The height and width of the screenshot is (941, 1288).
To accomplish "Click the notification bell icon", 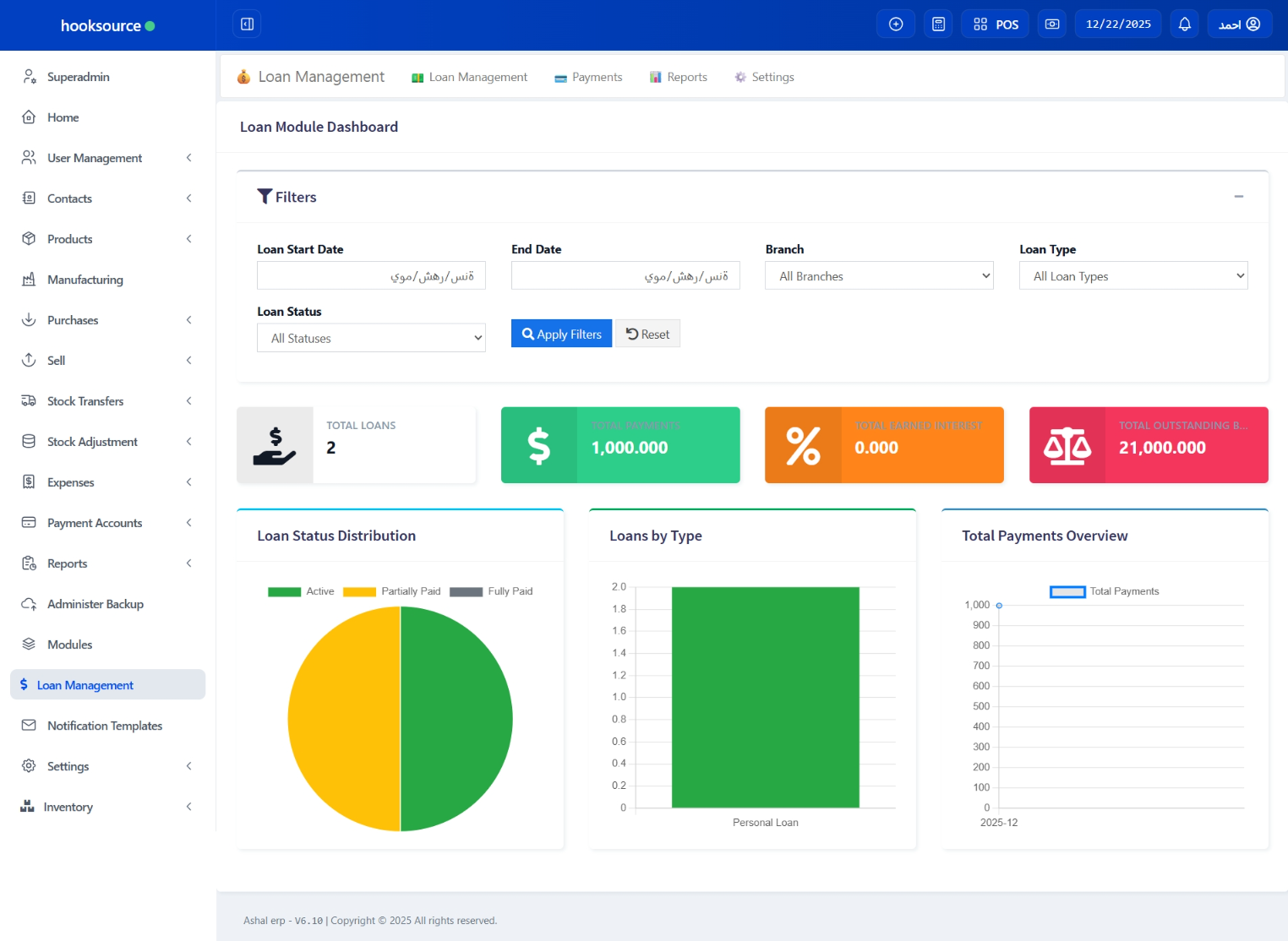I will point(1184,24).
